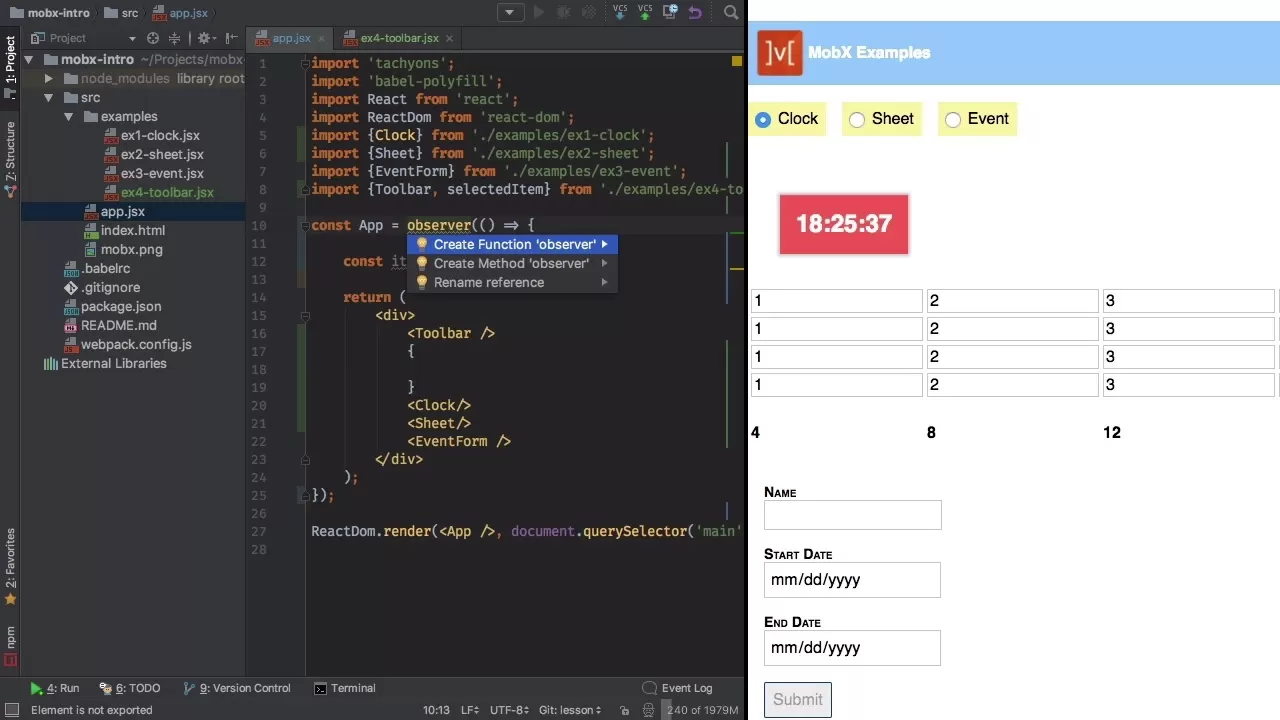This screenshot has width=1280, height=720.
Task: Click the scroll from source target icon
Action: (x=153, y=38)
